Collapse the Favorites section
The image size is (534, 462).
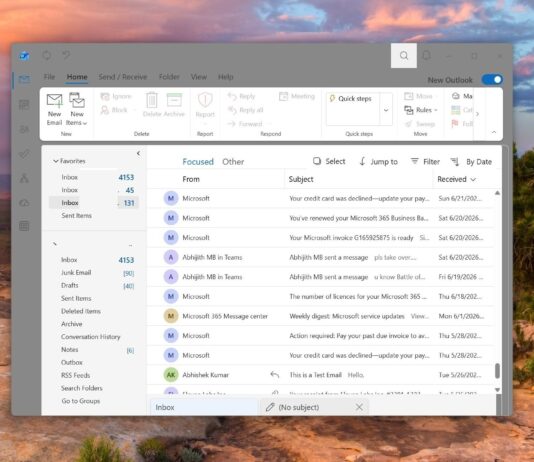56,161
